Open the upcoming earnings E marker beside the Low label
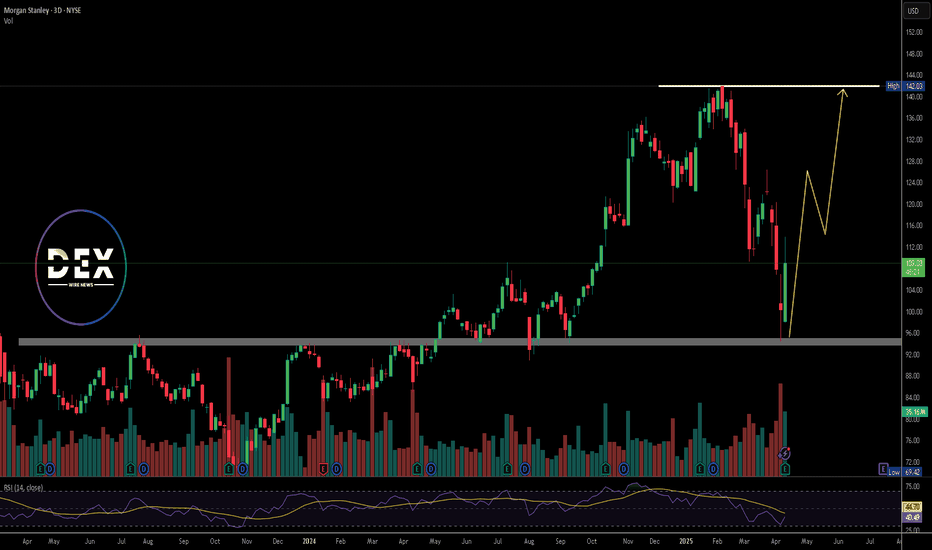This screenshot has width=932, height=550. (x=883, y=469)
